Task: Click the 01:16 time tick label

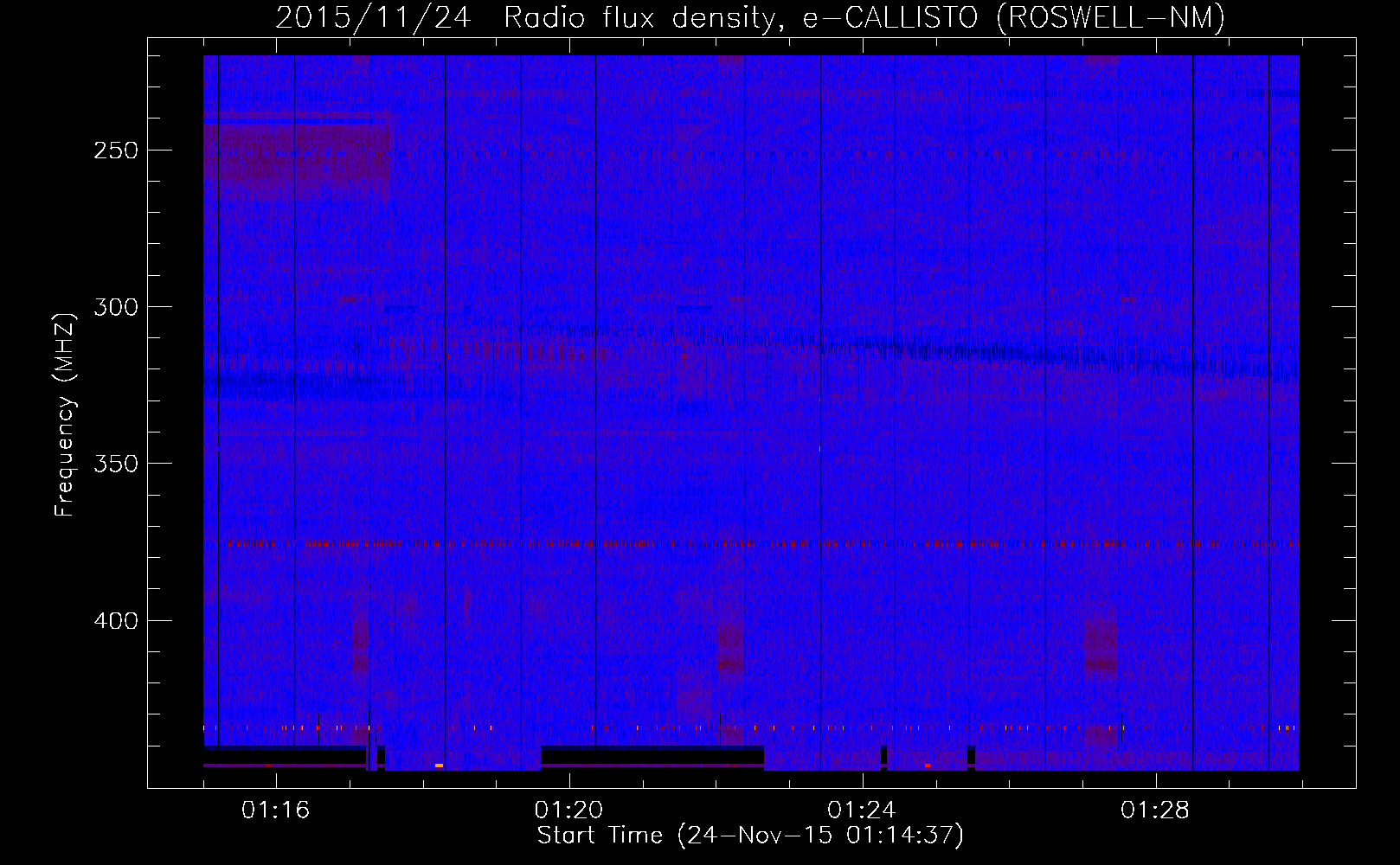Action: tap(276, 811)
